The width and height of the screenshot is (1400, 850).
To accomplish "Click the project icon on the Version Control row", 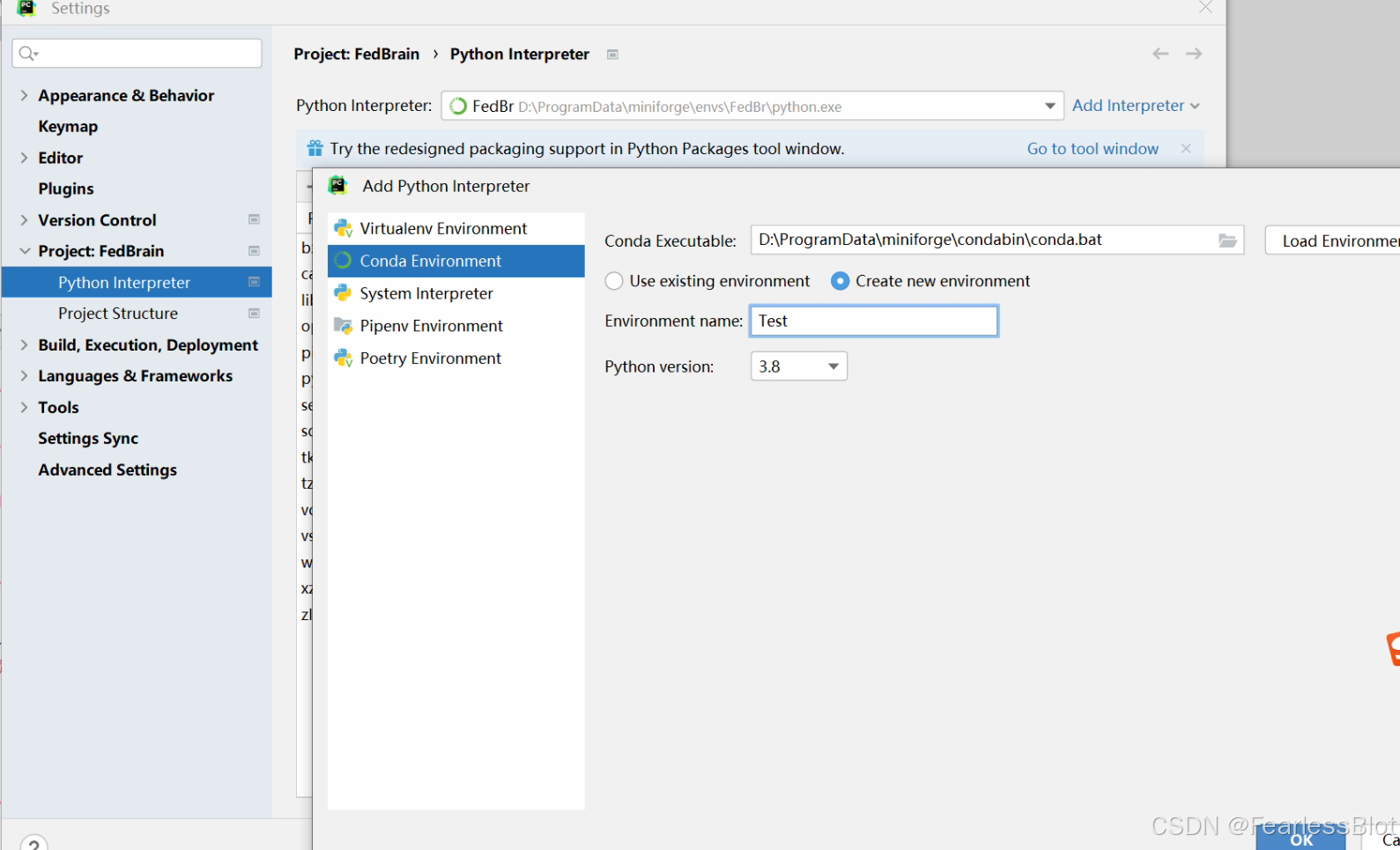I will (254, 219).
